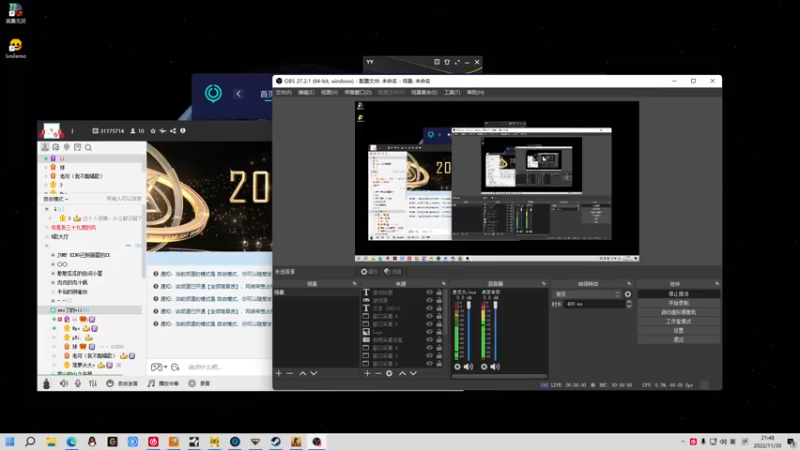Screen dimensions: 800x450
Task: Click the trash icon in small YY window
Action: click(x=447, y=62)
